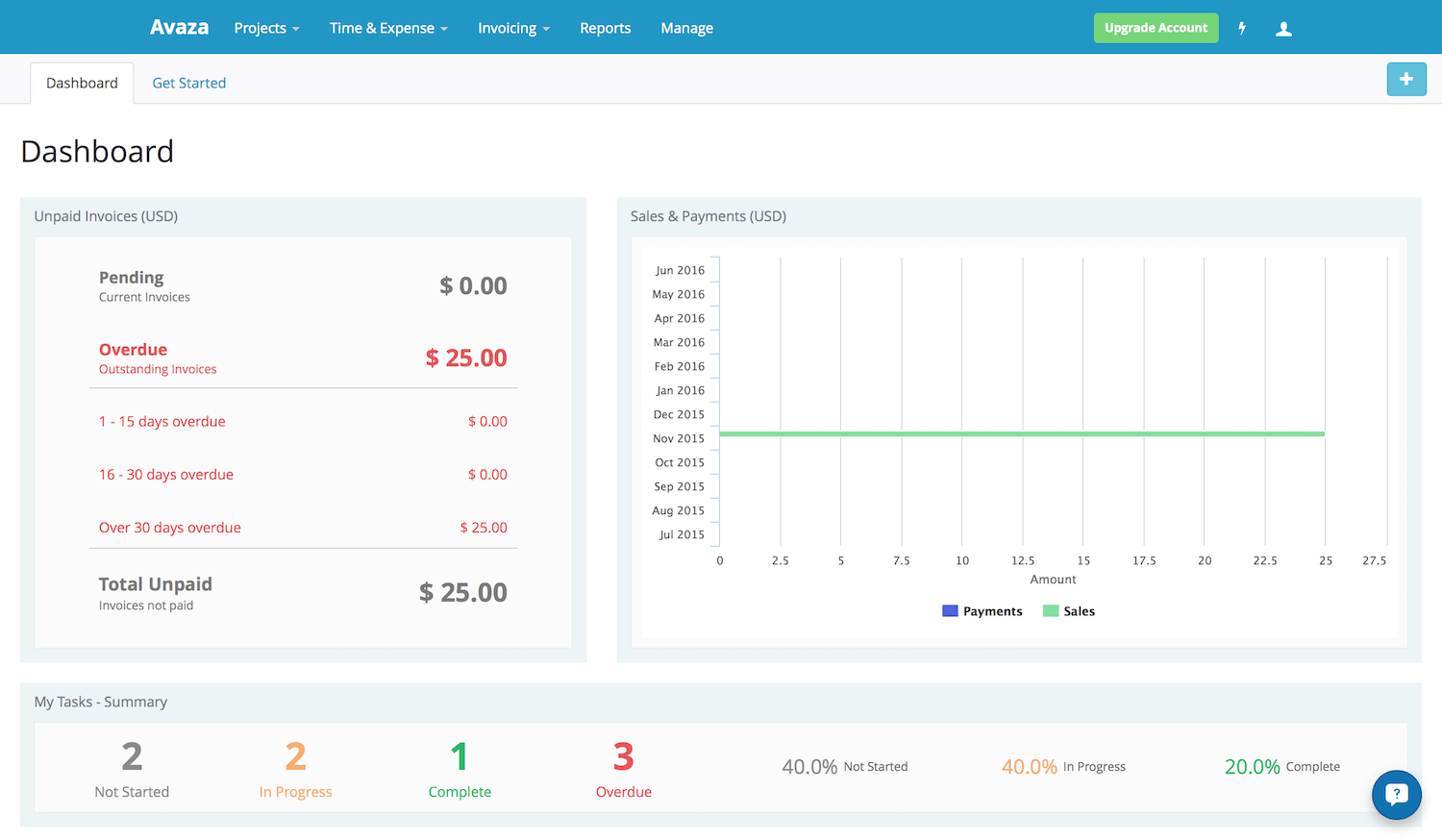Viewport: 1442px width, 840px height.
Task: Click the Overdue Outstanding Invoices row
Action: coord(303,358)
